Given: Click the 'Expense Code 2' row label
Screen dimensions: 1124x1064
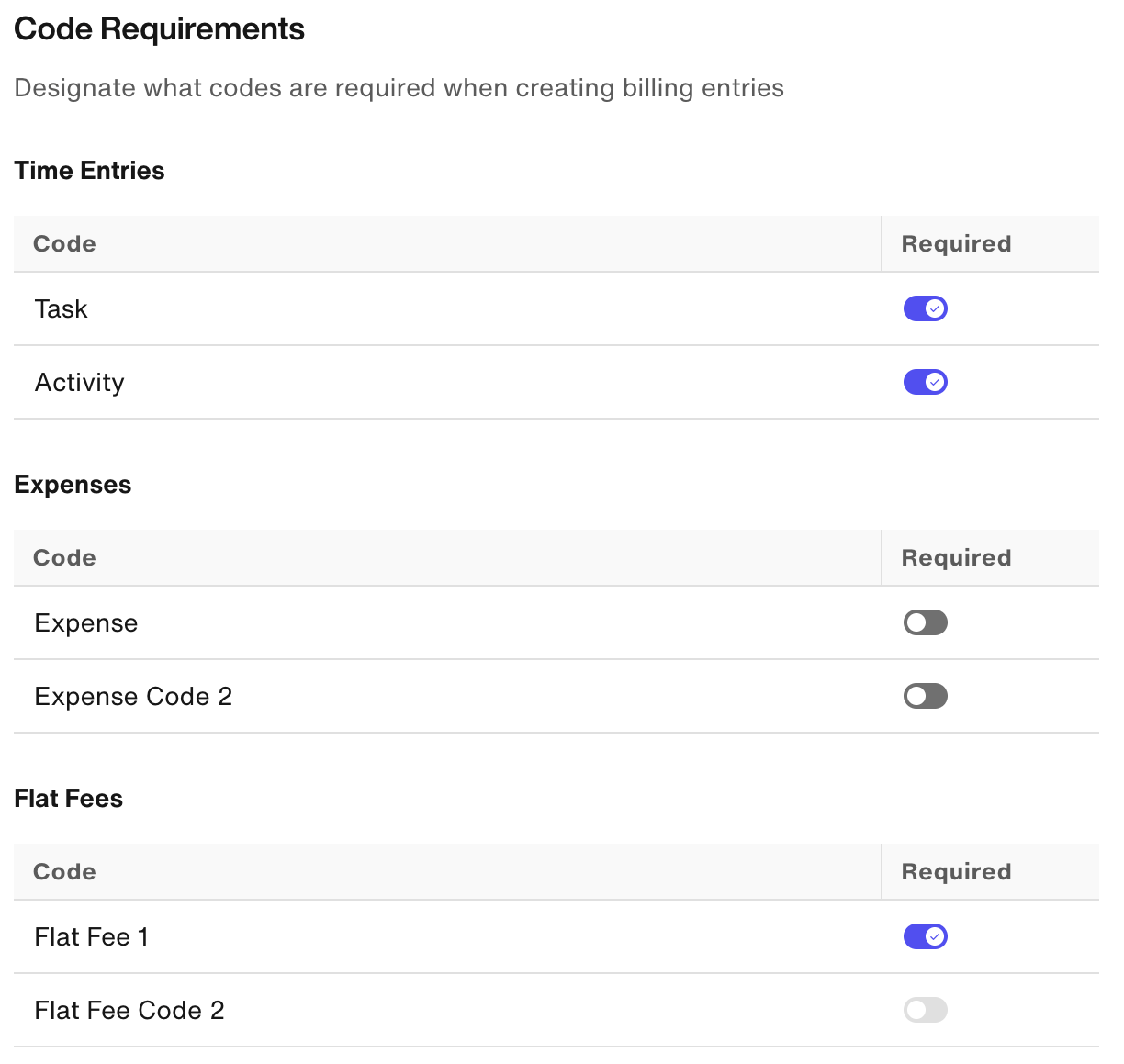Looking at the screenshot, I should (133, 696).
